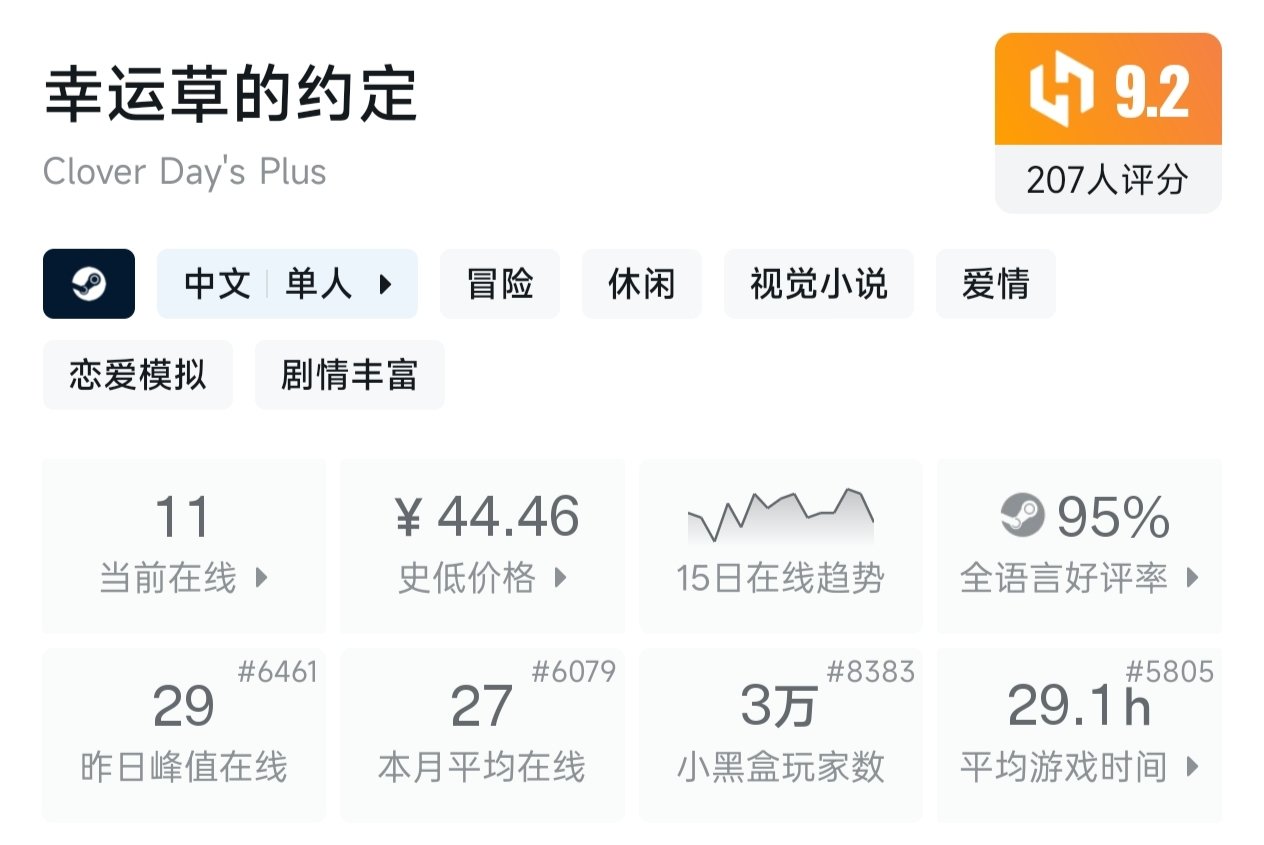Expand 当前在线 details arrow

pos(261,578)
